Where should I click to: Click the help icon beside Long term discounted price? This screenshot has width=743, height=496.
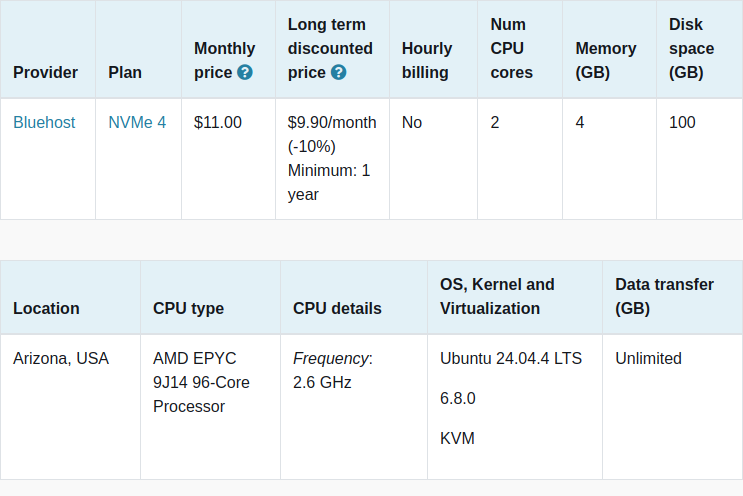[338, 72]
